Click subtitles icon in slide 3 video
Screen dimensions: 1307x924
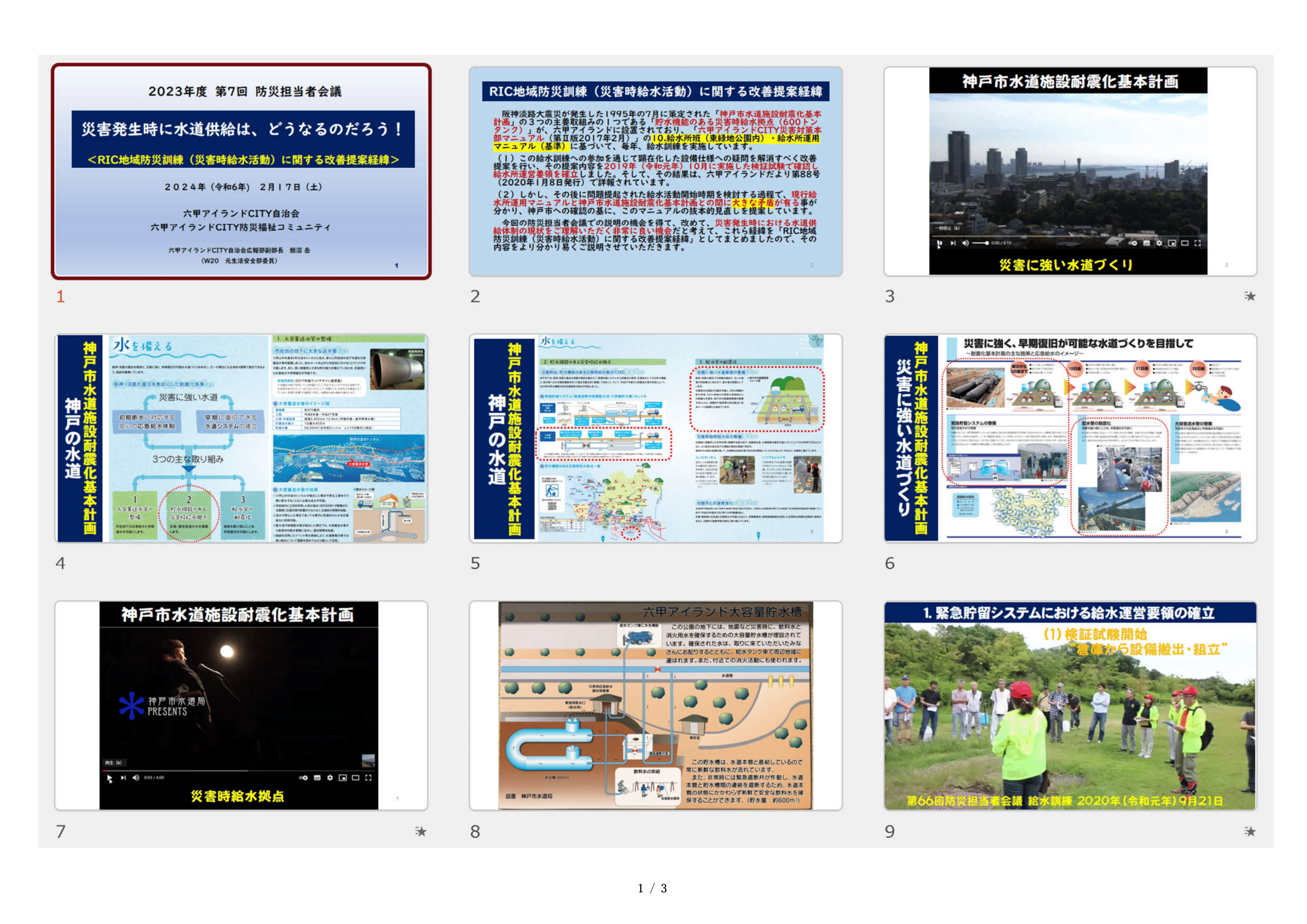1147,244
